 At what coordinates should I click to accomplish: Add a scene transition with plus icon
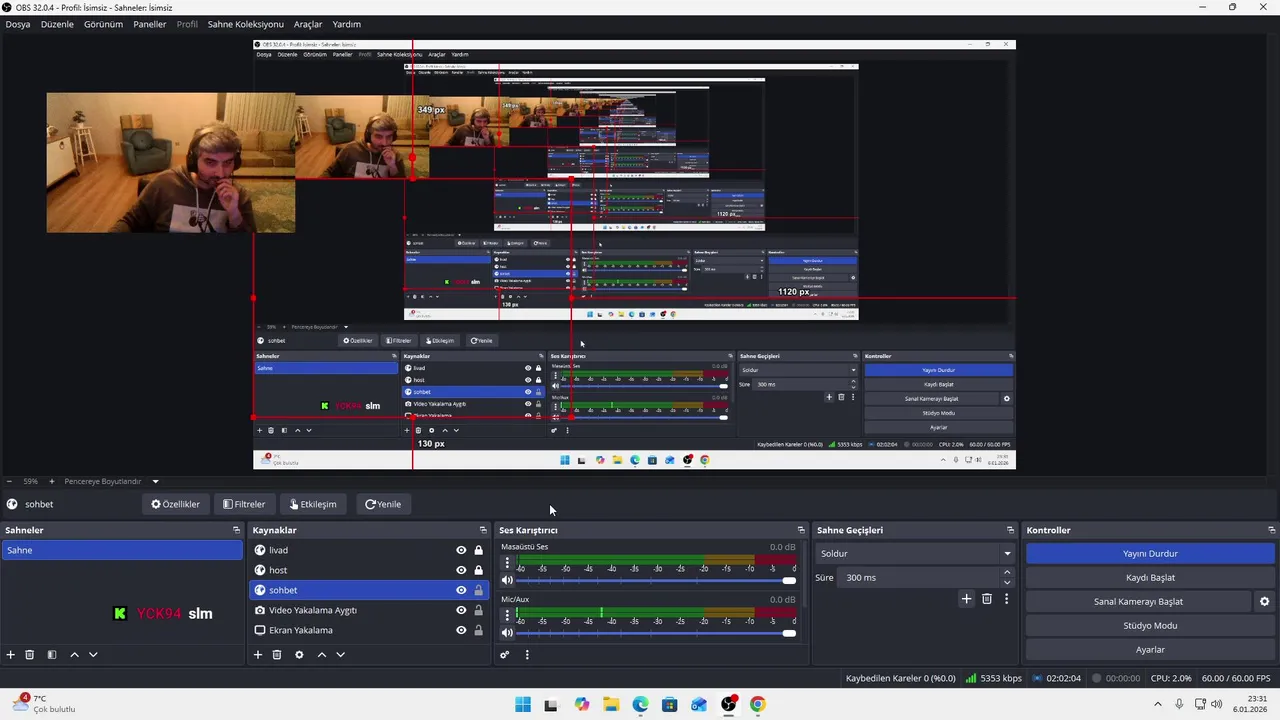(966, 599)
